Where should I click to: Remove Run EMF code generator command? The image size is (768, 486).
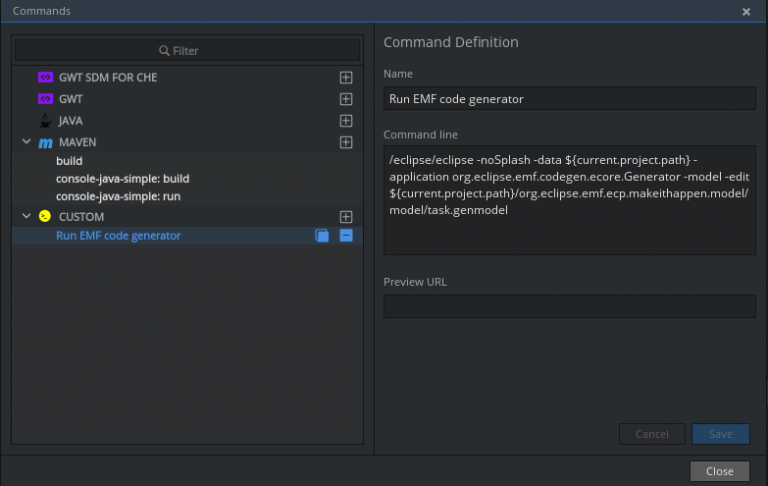point(346,236)
